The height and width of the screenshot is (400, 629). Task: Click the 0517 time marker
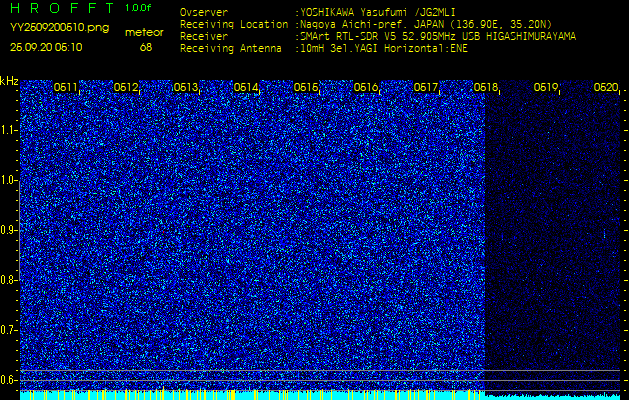(x=426, y=87)
